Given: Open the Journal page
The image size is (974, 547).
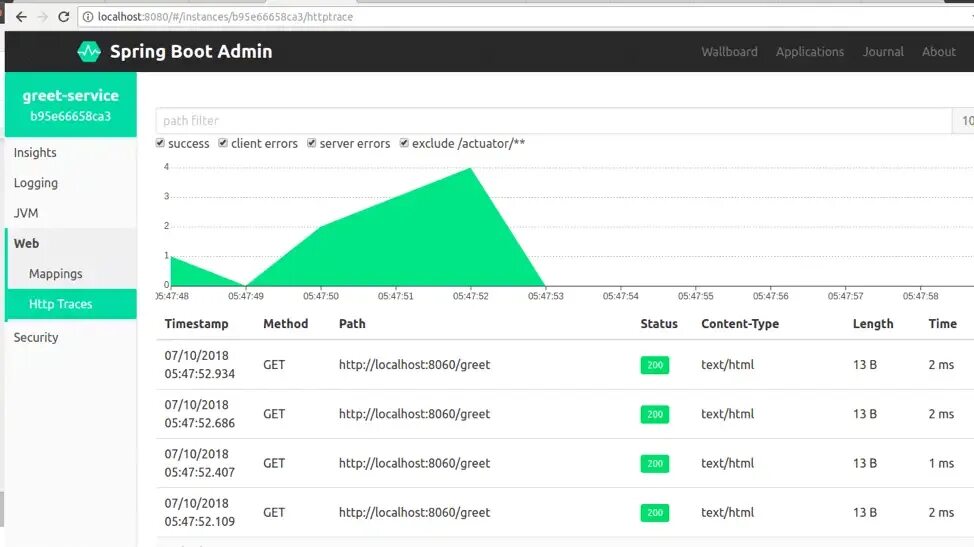Looking at the screenshot, I should click(883, 52).
